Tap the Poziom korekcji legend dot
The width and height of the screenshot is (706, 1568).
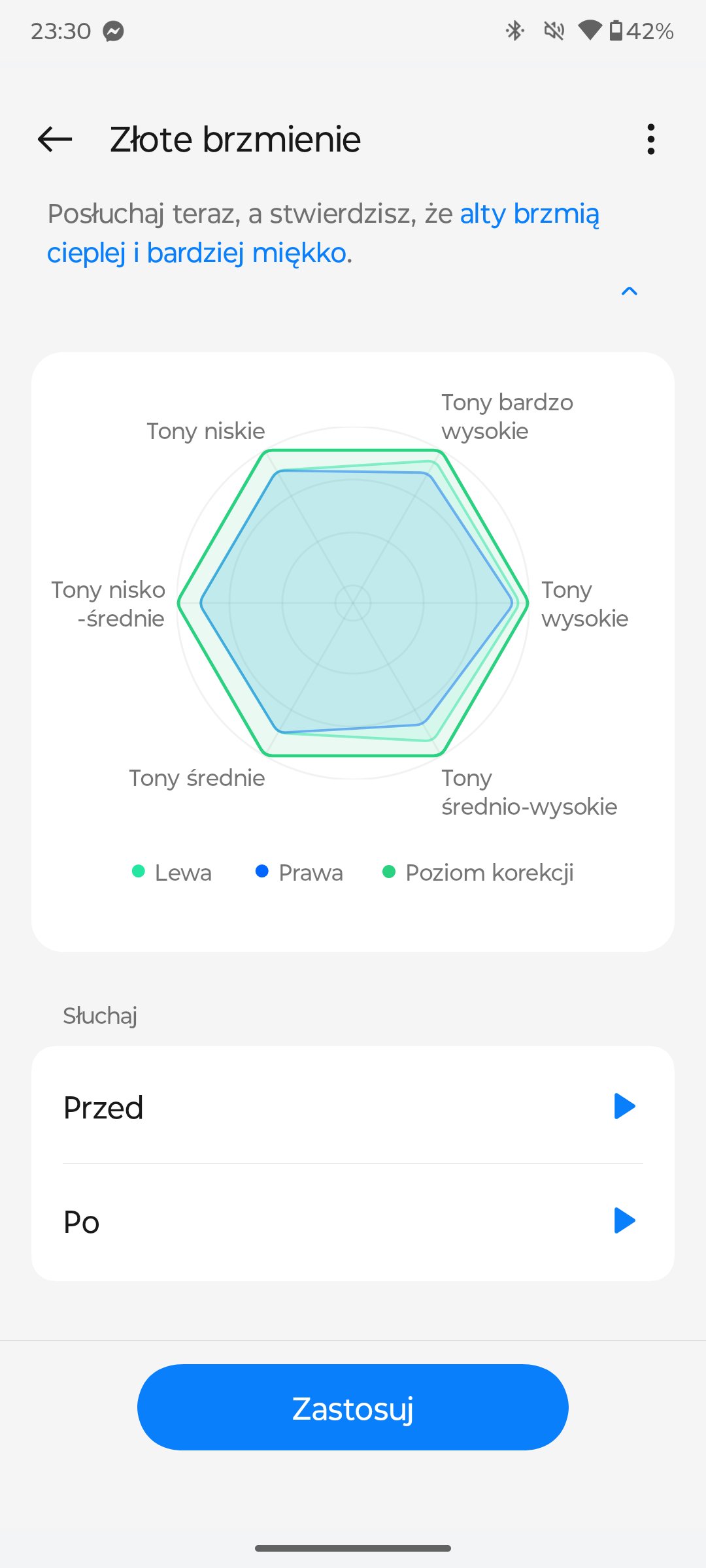[x=389, y=872]
